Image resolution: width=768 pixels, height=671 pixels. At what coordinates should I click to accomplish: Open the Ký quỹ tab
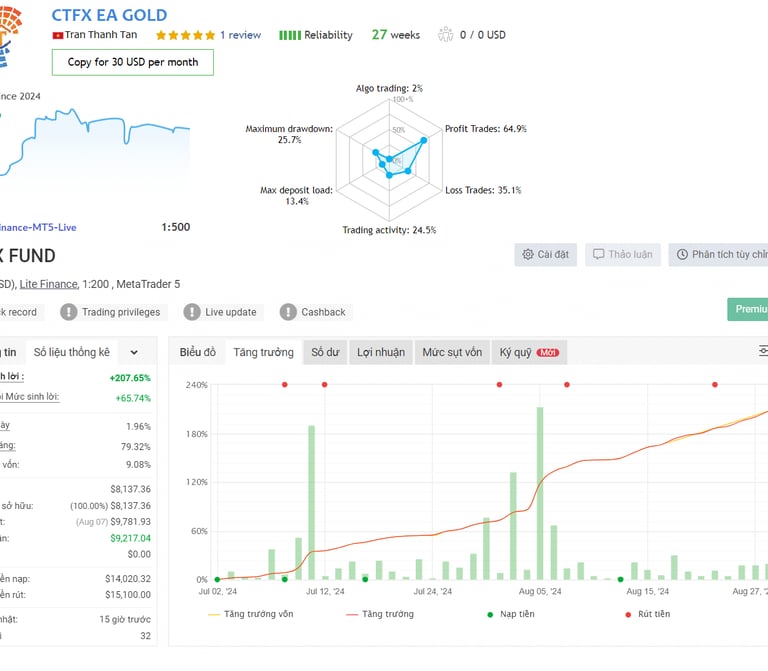point(529,352)
